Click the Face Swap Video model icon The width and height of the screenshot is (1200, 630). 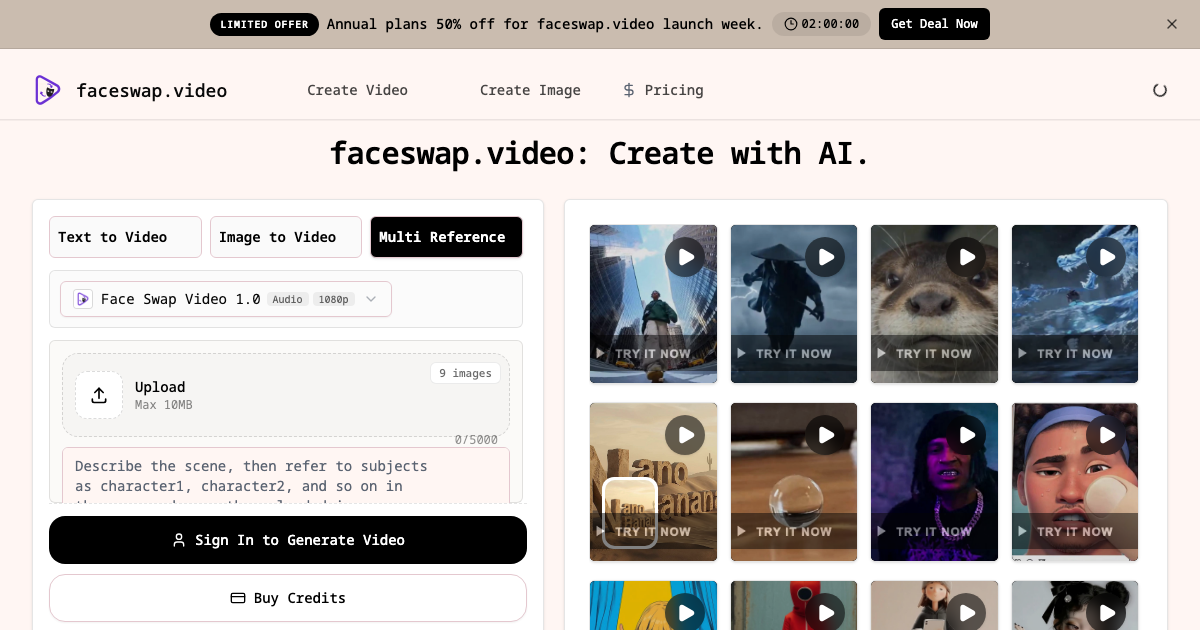[x=83, y=299]
